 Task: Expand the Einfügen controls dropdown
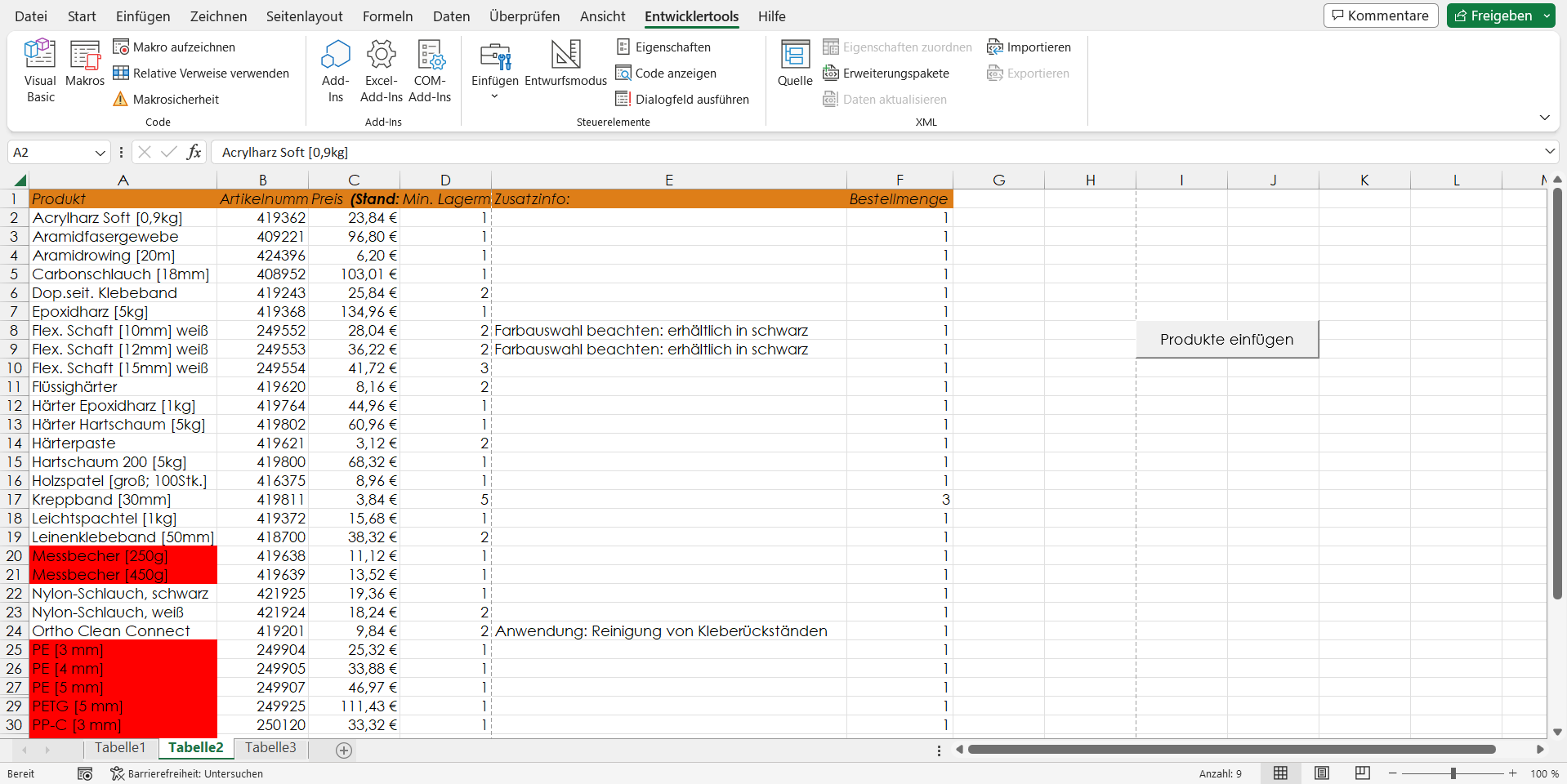(494, 96)
